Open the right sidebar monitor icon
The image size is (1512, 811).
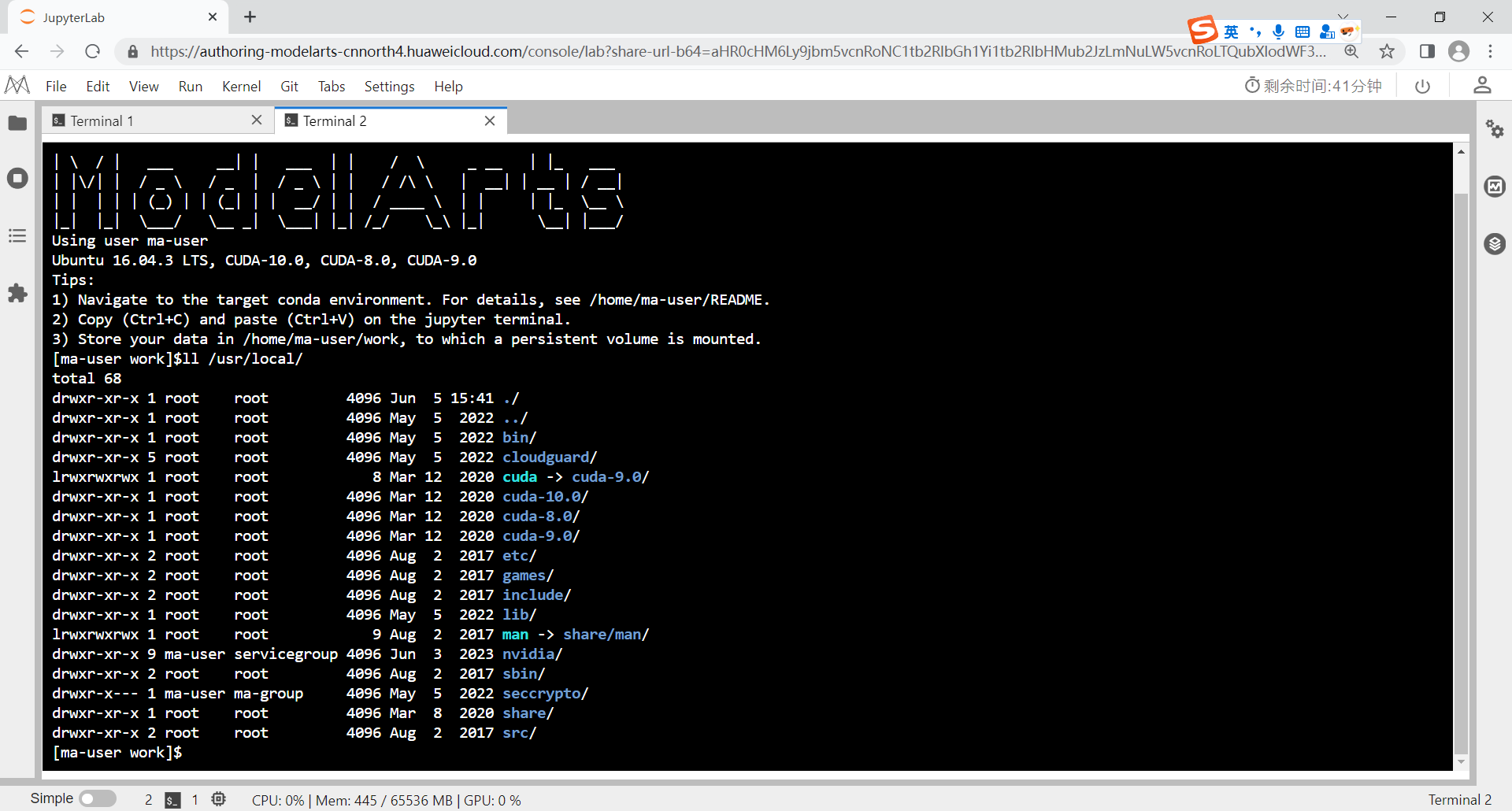point(1495,187)
